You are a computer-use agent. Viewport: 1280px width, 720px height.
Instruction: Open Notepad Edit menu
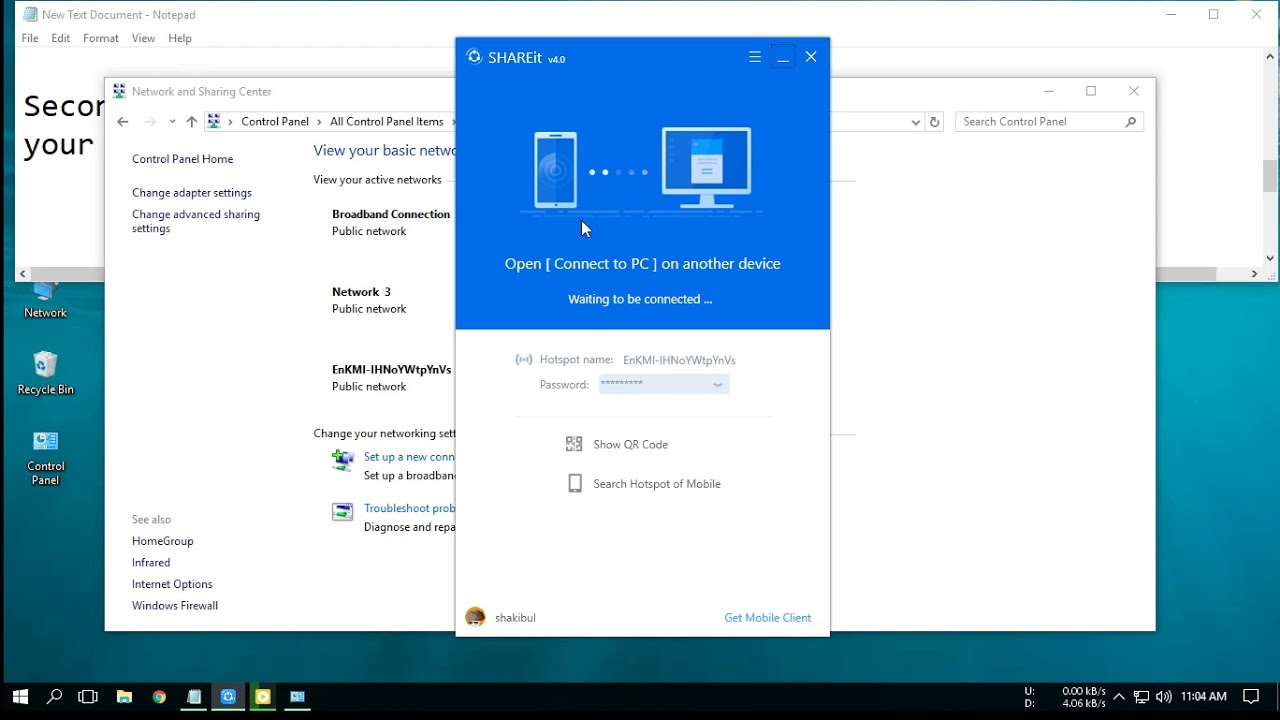[61, 38]
